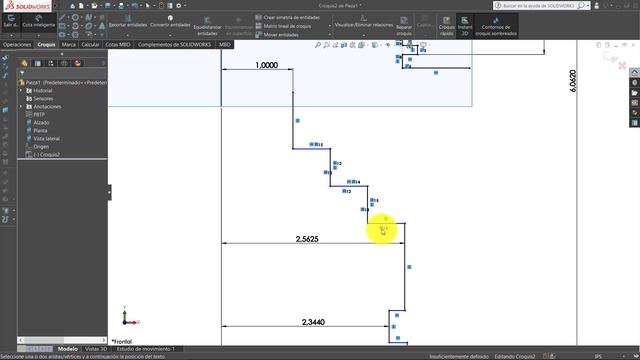640x360 pixels.
Task: Click the Select cursor icon in title bar
Action: 147,6
